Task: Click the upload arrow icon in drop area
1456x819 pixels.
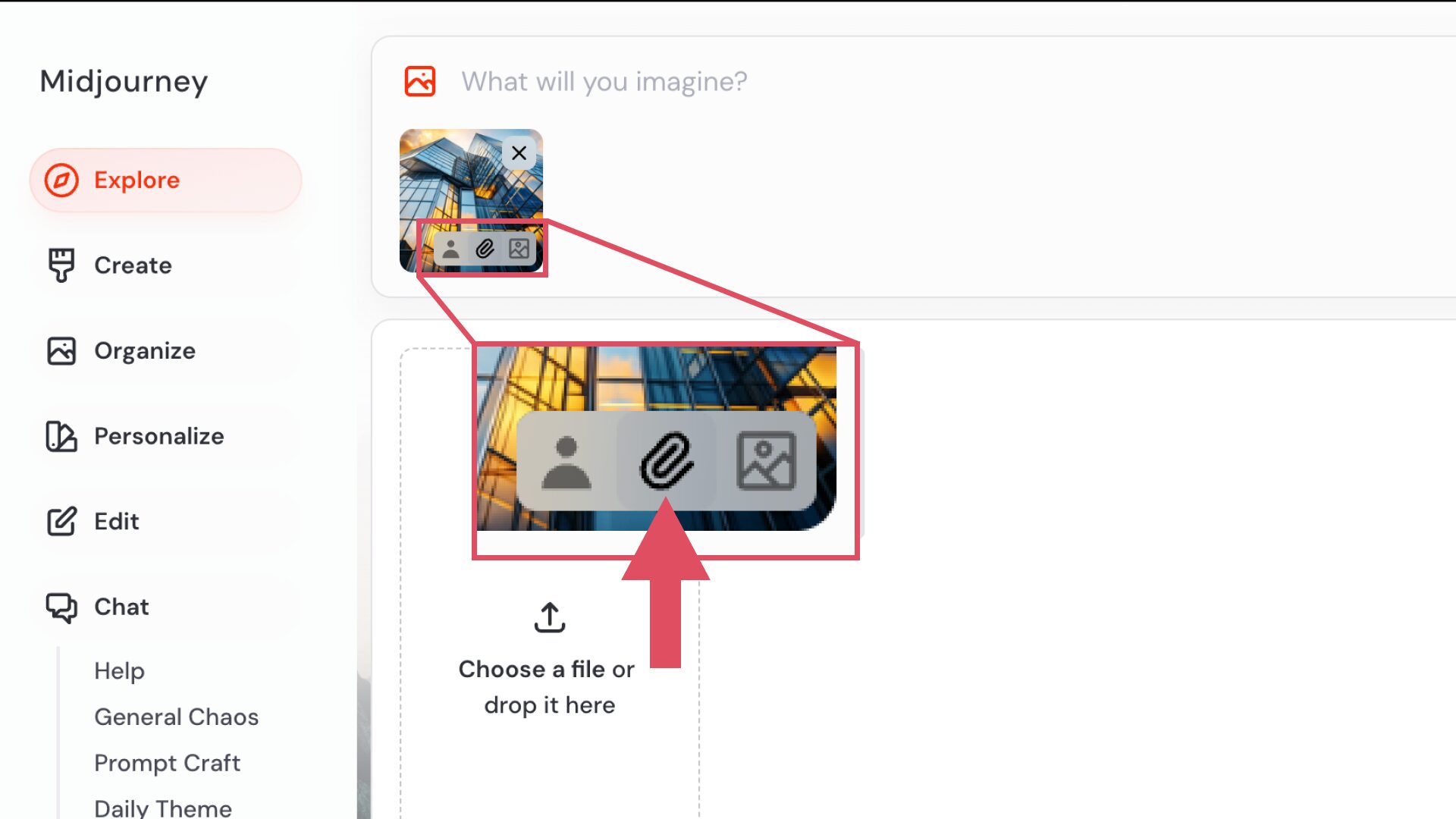Action: (550, 617)
